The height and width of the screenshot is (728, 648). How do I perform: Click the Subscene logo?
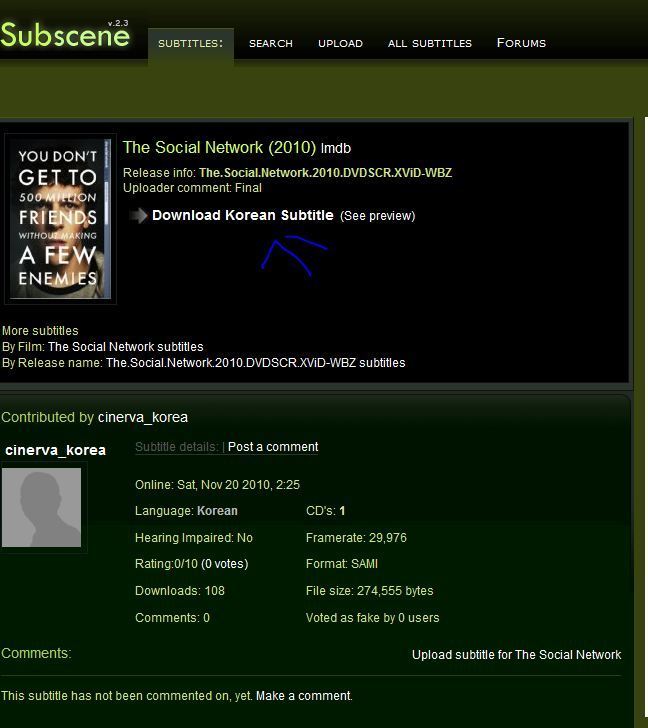click(x=65, y=35)
